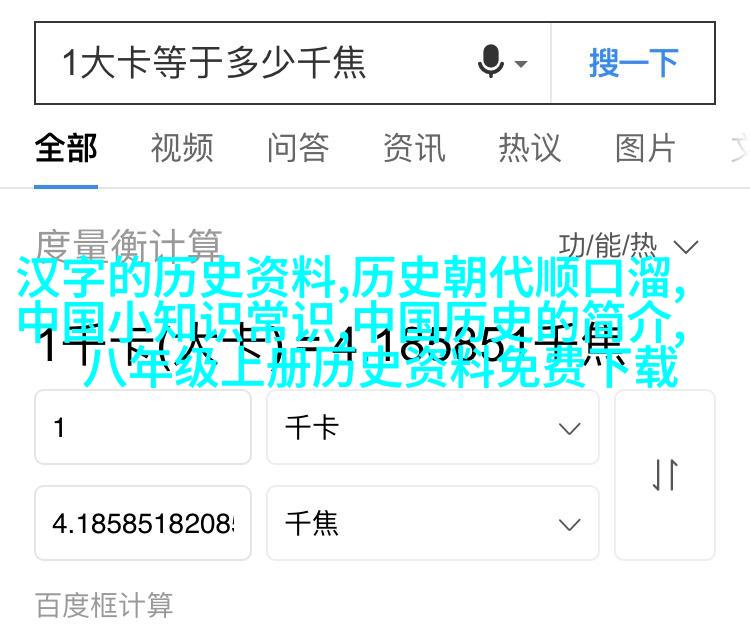Go to the 资讯 tab
Viewport: 750px width, 633px height.
[414, 148]
